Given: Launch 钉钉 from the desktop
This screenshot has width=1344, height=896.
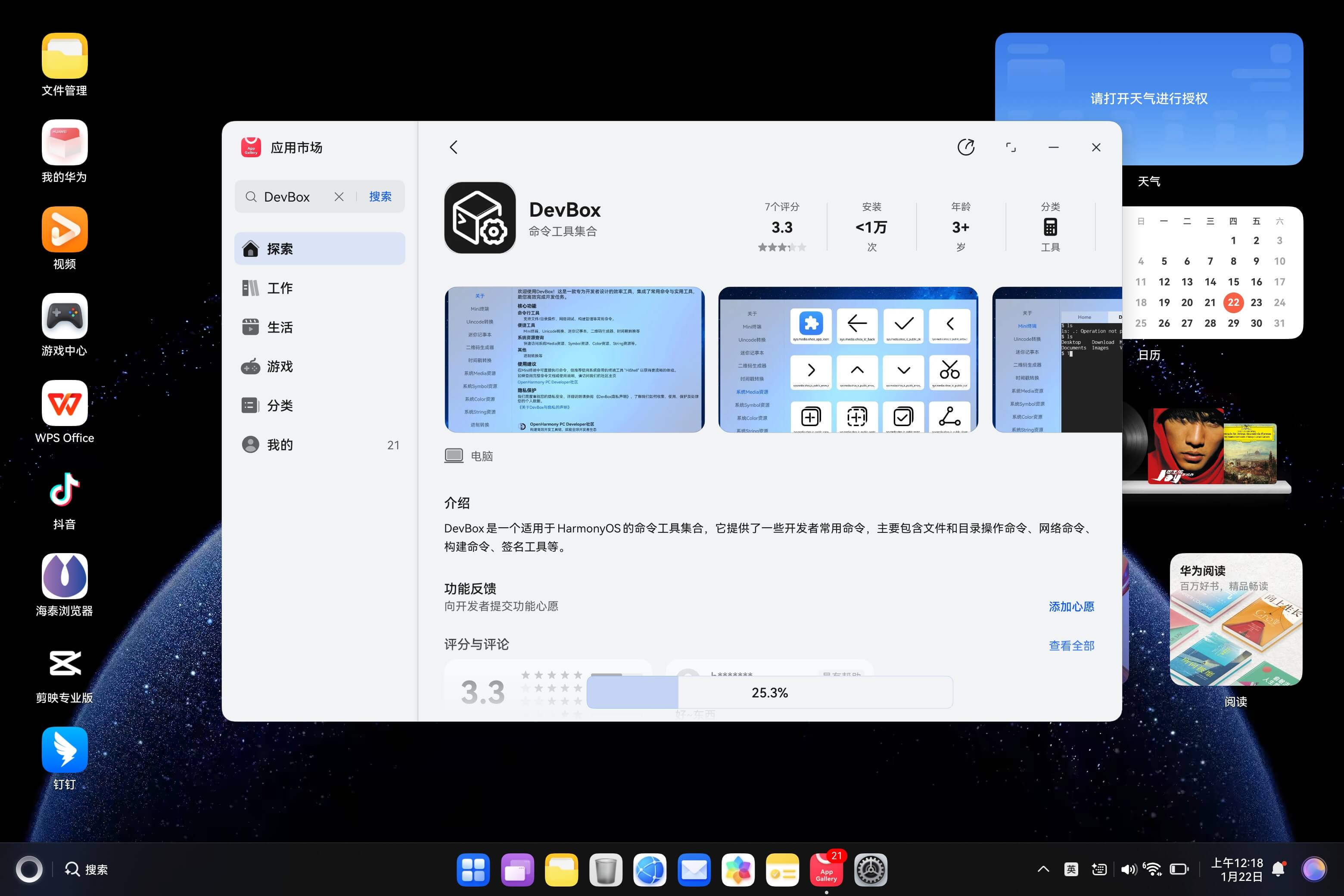Looking at the screenshot, I should coord(64,749).
